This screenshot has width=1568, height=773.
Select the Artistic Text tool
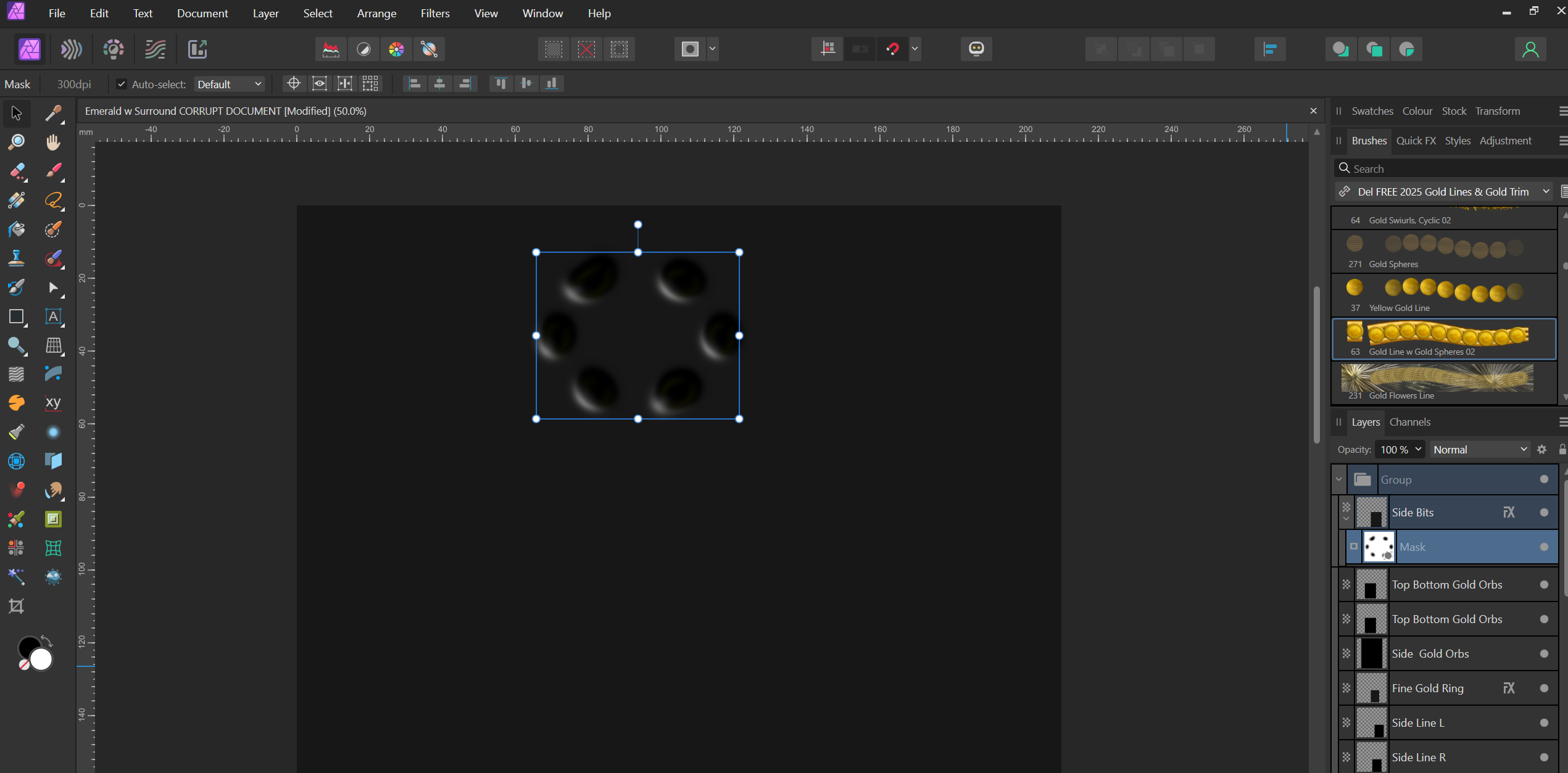pos(54,316)
